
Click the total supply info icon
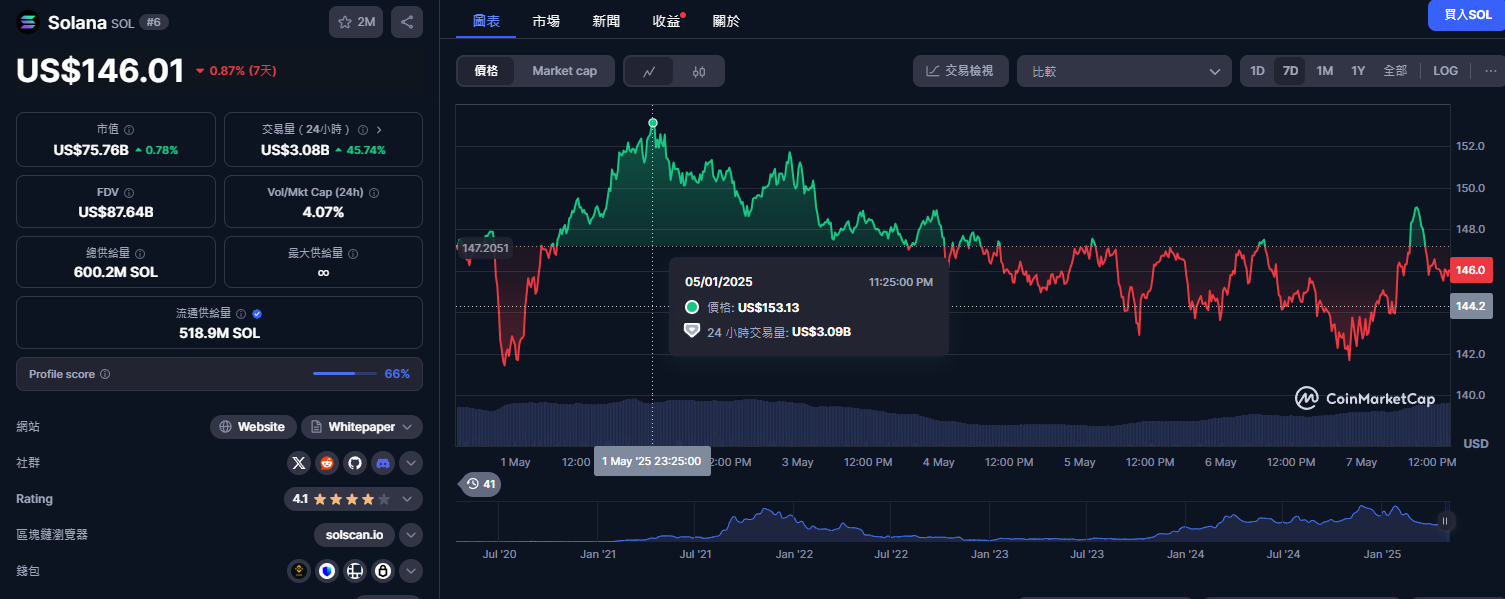[139, 254]
